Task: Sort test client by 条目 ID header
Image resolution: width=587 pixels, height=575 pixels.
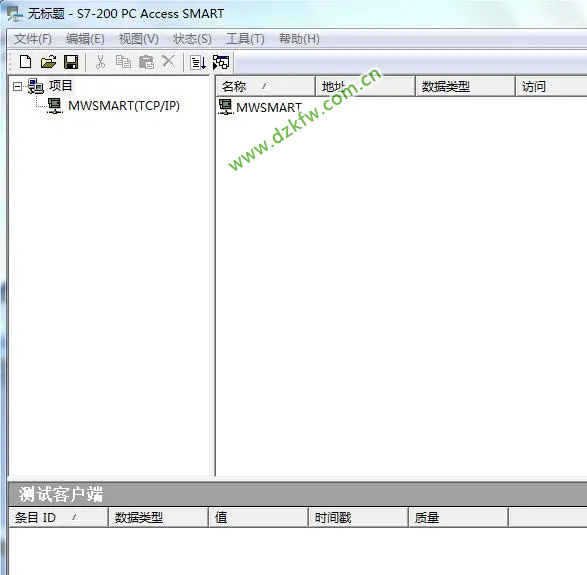Action: tap(58, 517)
